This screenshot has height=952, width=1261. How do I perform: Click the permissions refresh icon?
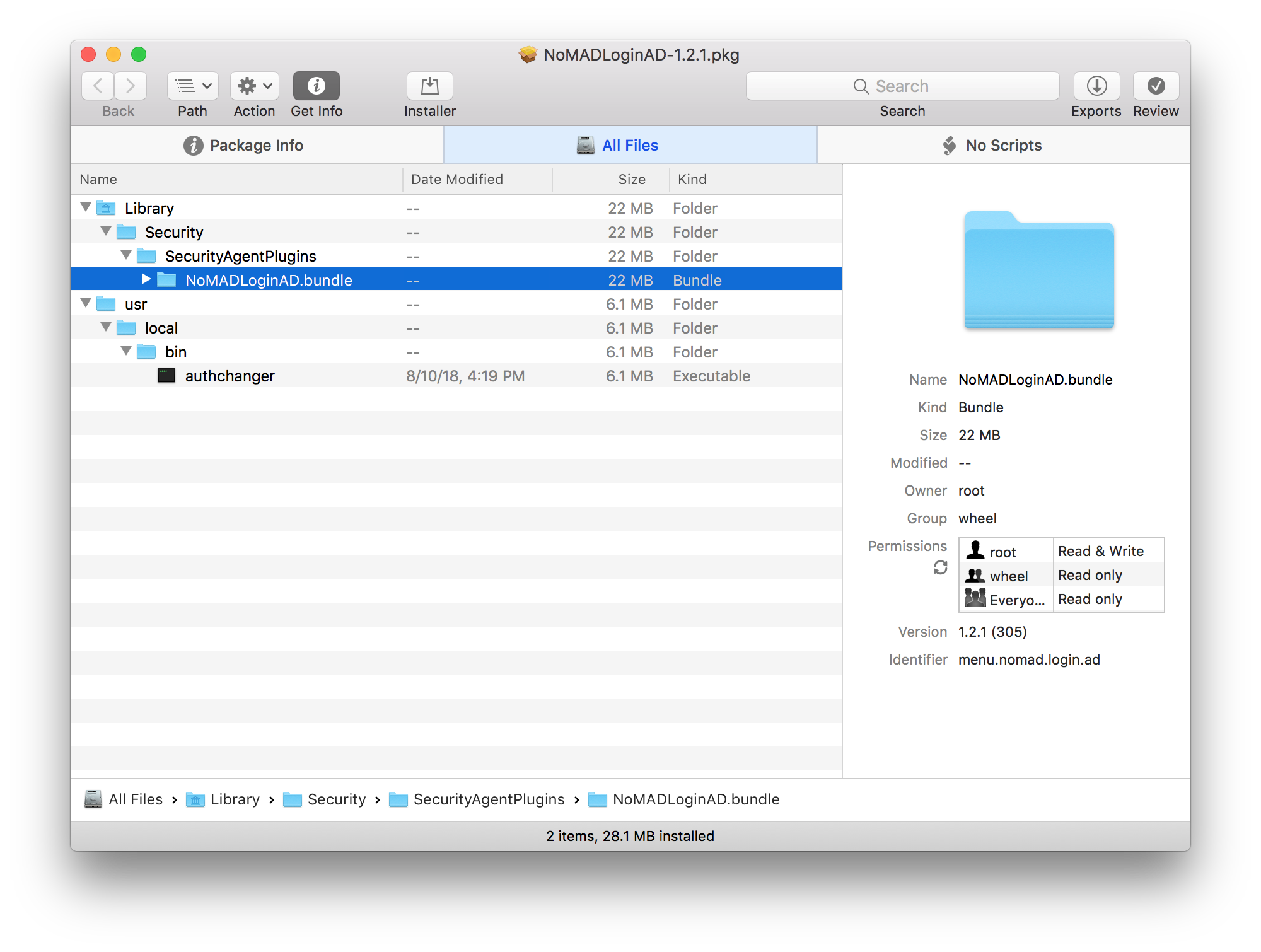point(940,568)
